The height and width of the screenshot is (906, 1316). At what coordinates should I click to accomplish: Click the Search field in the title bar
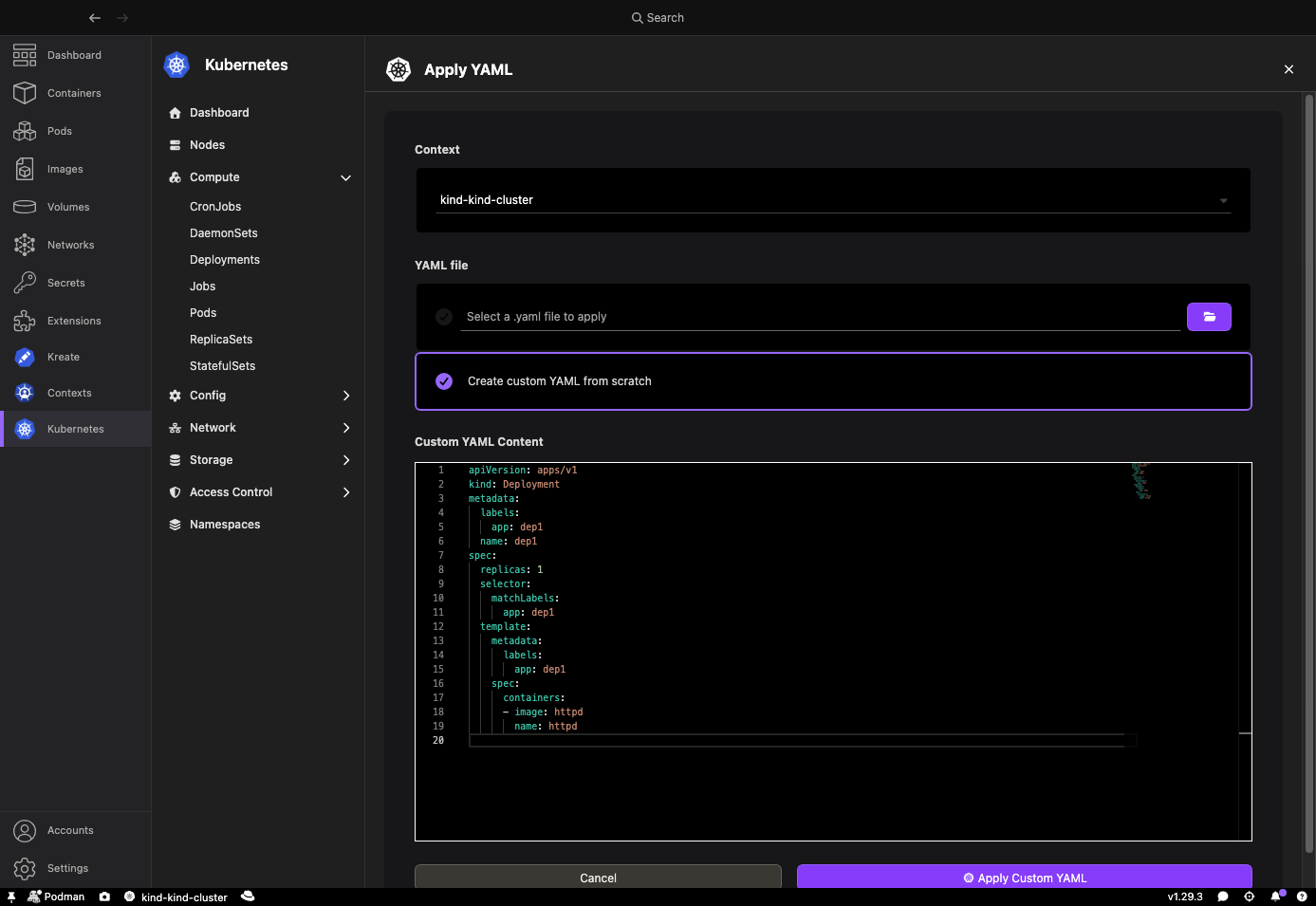658,18
